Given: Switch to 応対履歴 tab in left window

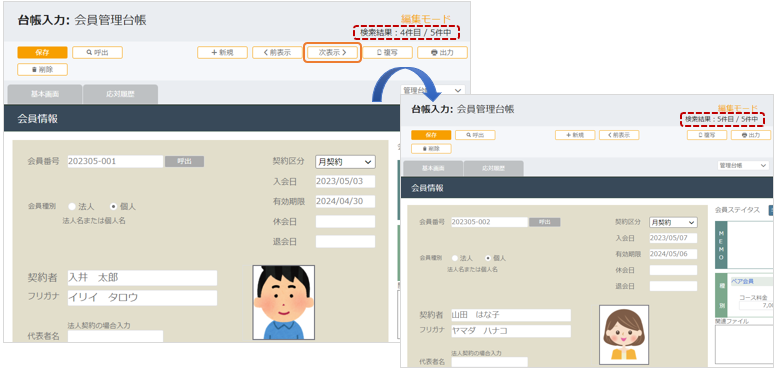Looking at the screenshot, I should (120, 94).
